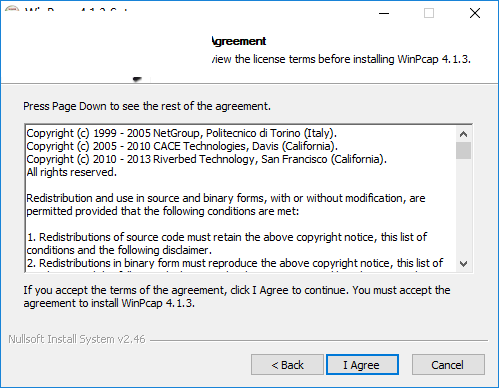Go back with the < Back button

(x=287, y=365)
